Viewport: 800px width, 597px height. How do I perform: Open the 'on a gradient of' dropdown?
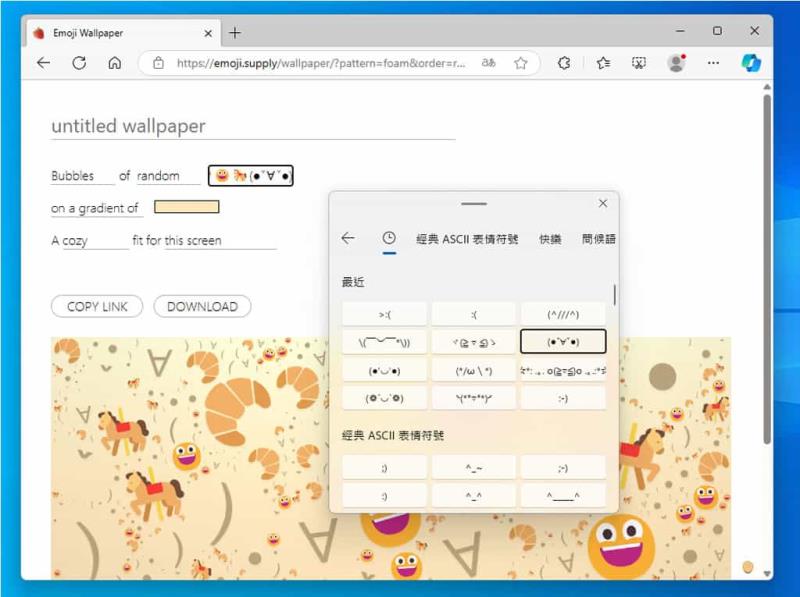(96, 208)
